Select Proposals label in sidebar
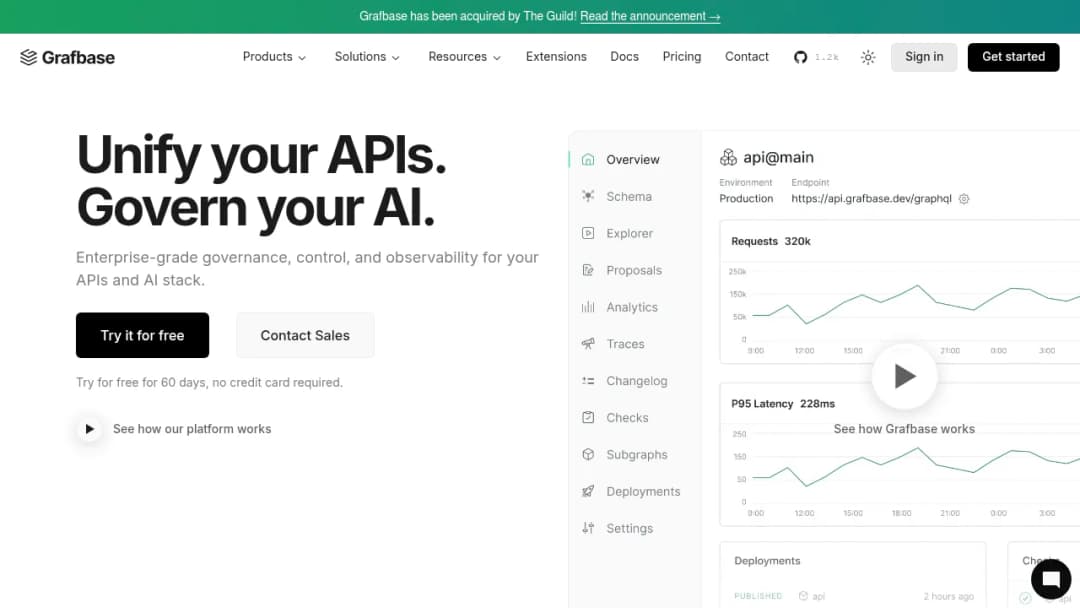This screenshot has height=608, width=1080. (634, 270)
